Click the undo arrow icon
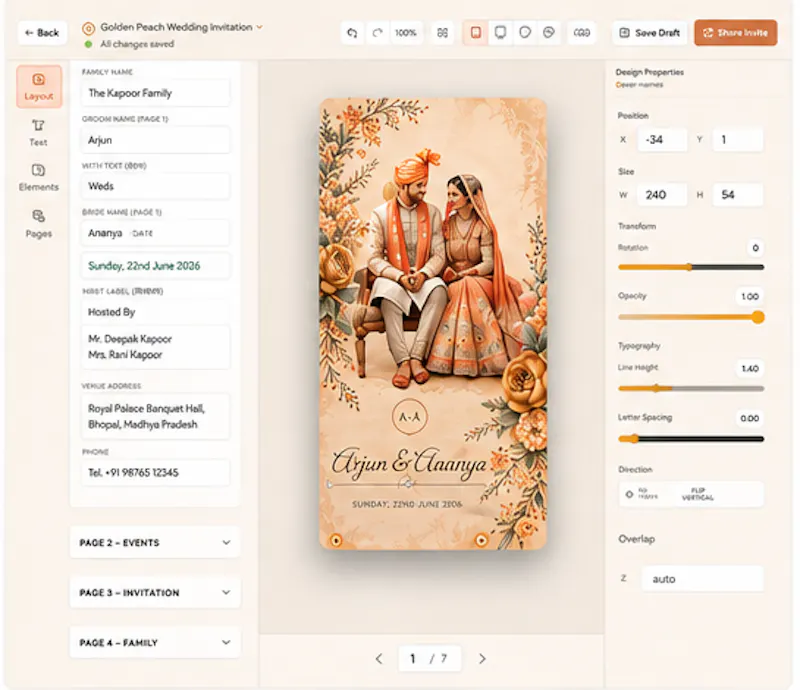The height and width of the screenshot is (690, 800). [x=352, y=33]
